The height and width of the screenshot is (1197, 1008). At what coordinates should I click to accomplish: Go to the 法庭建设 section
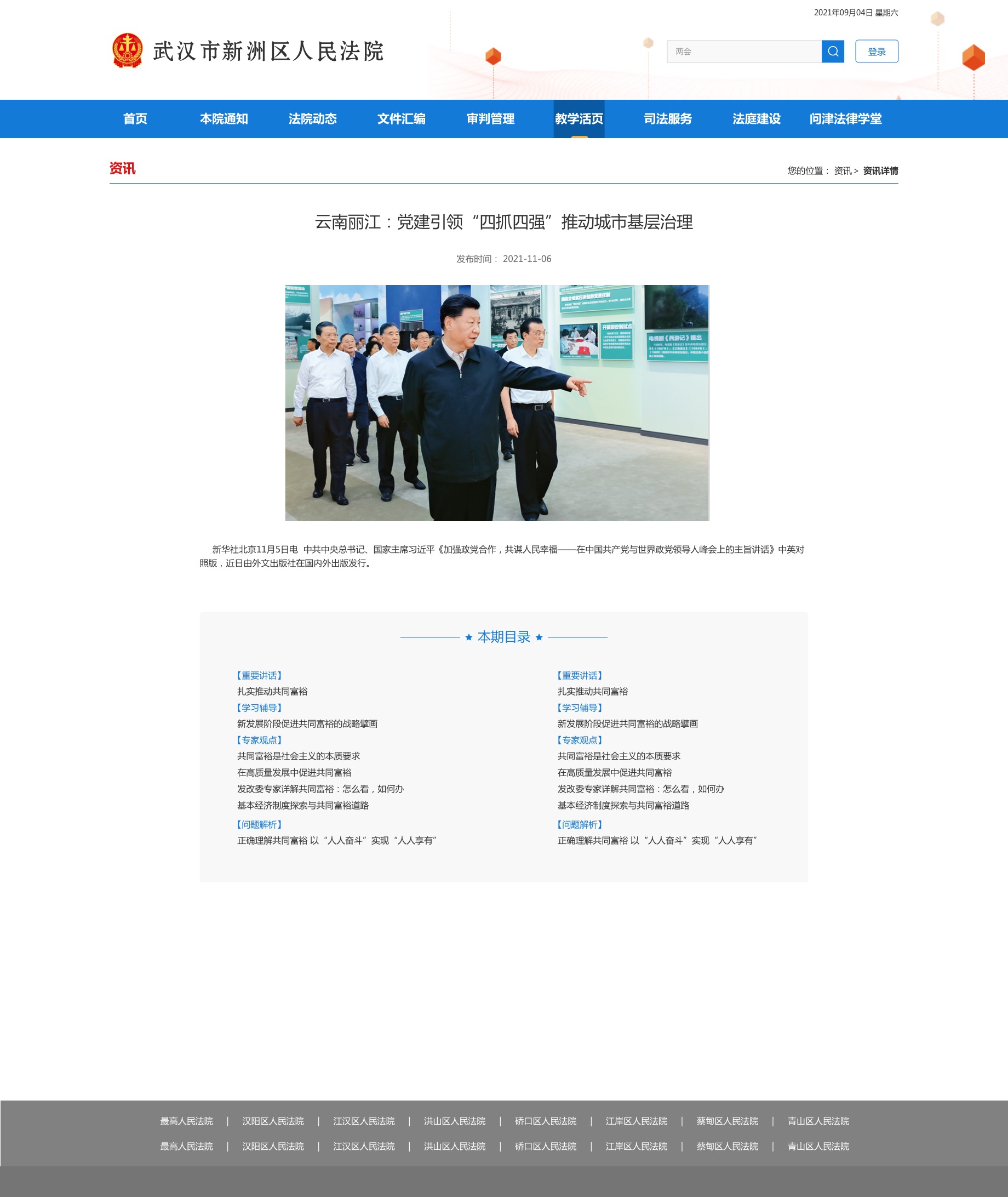(757, 119)
